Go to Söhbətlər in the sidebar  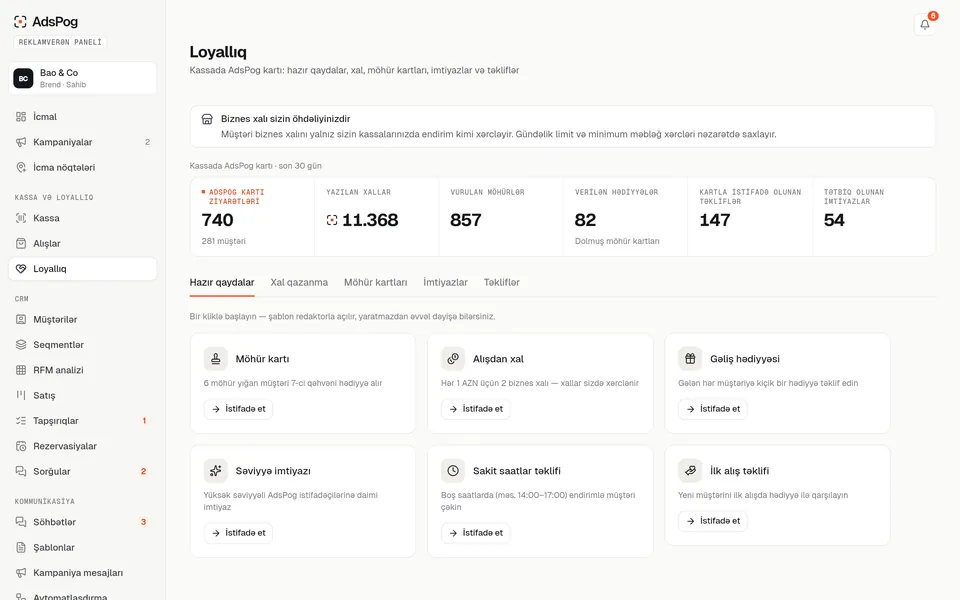pyautogui.click(x=83, y=522)
